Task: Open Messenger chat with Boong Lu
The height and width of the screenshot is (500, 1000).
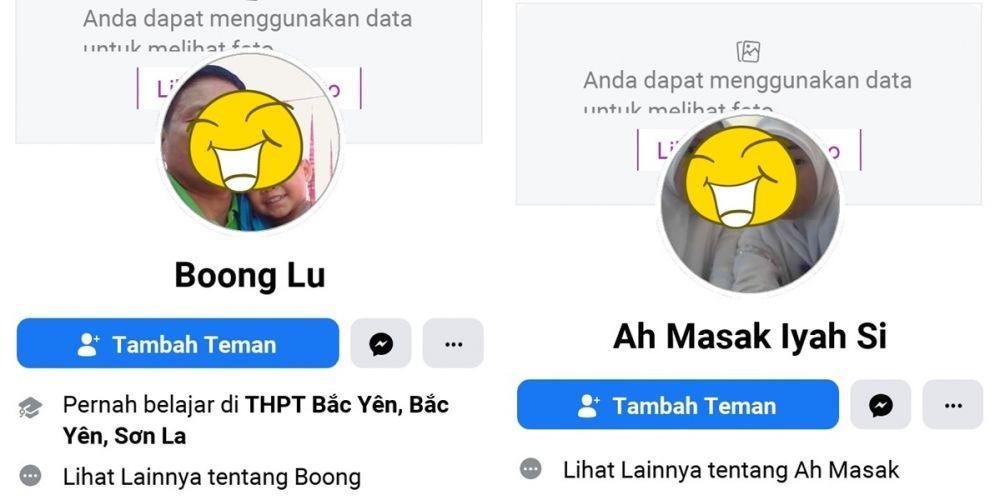Action: [x=381, y=344]
